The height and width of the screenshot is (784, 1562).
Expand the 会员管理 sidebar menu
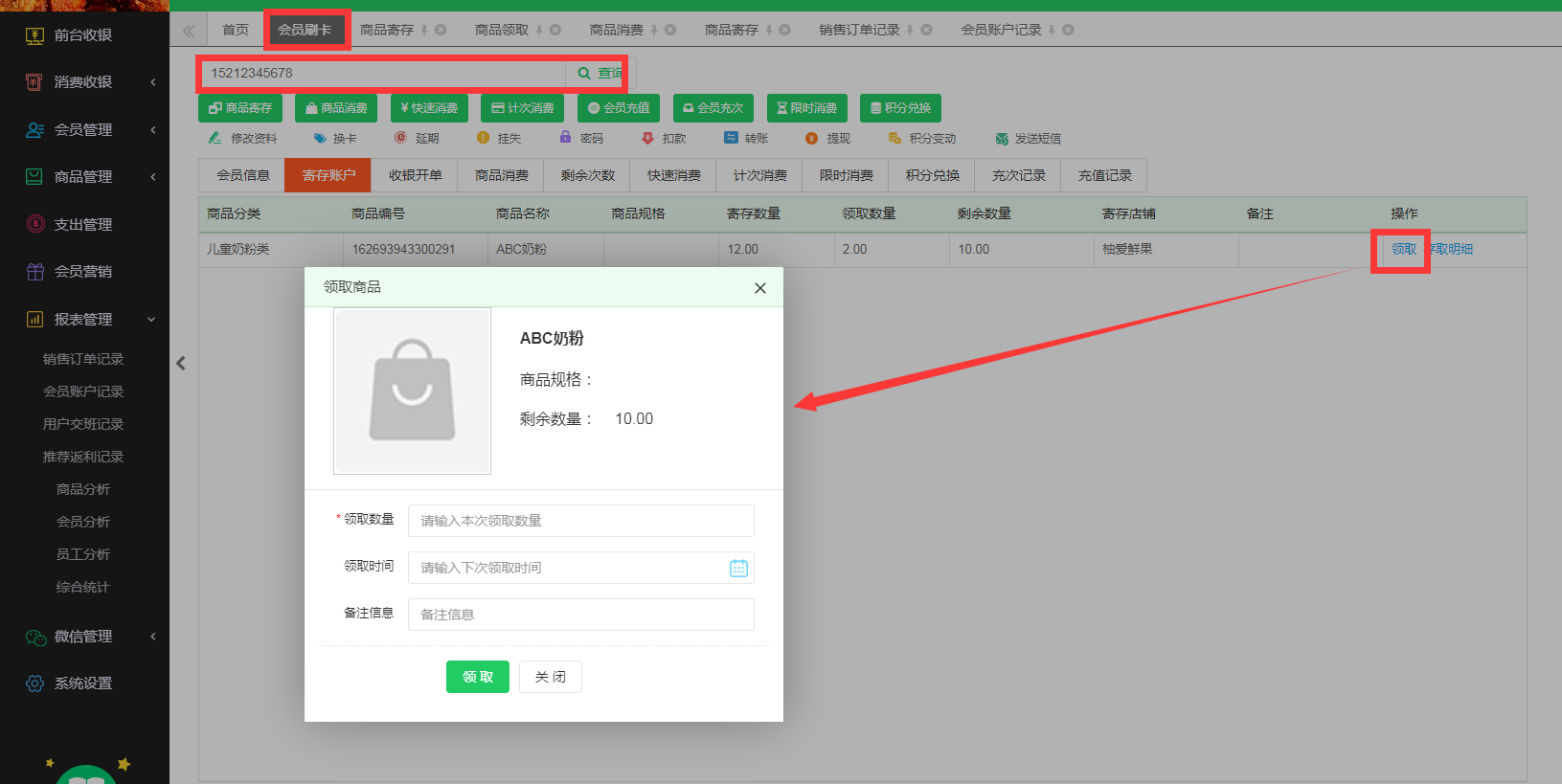[x=83, y=130]
